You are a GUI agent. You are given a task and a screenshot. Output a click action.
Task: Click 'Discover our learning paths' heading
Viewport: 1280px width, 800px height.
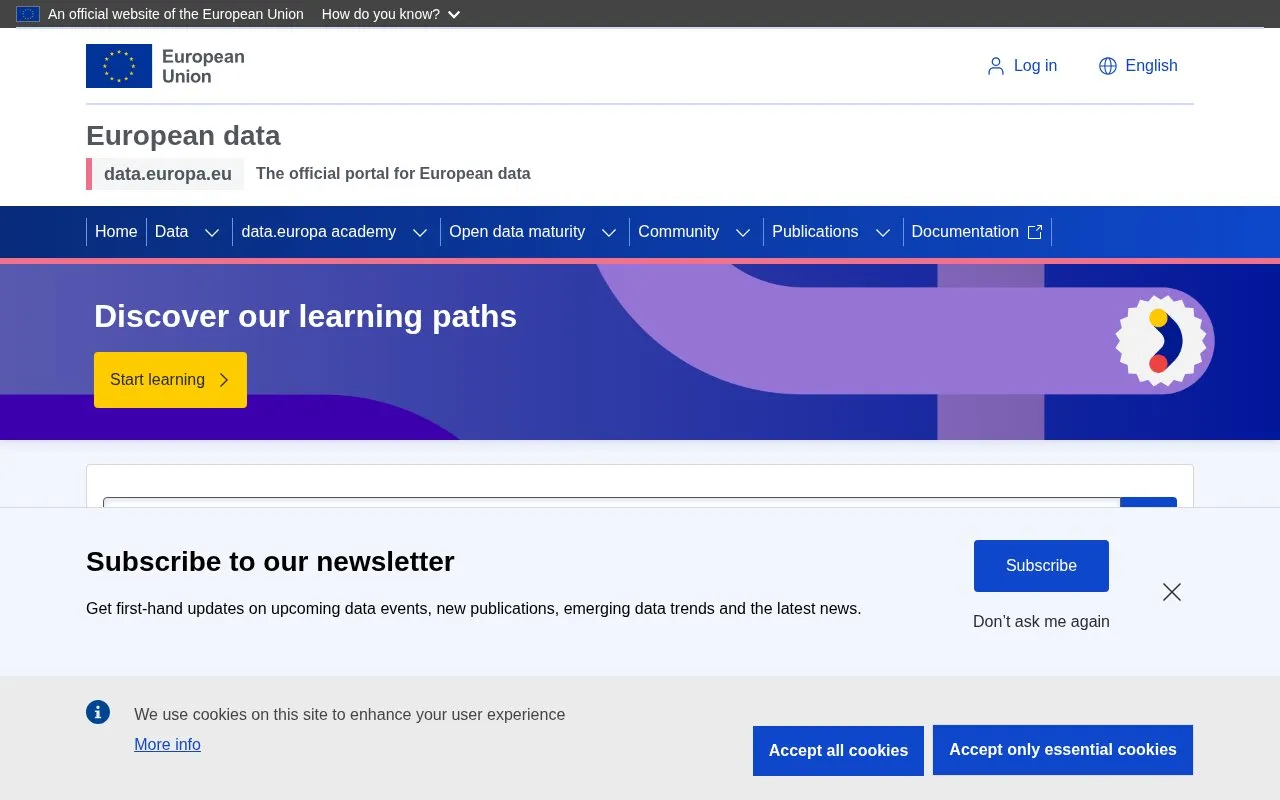(305, 317)
